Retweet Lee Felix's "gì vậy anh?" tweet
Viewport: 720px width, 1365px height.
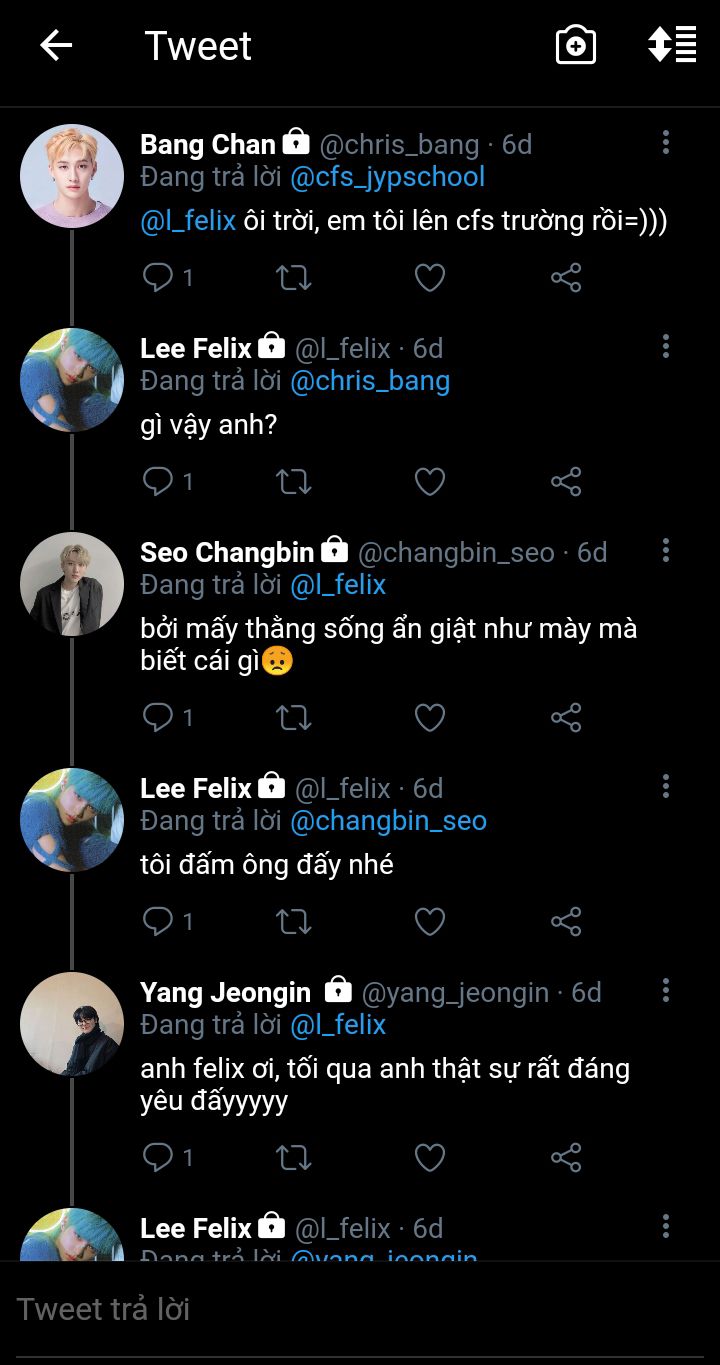[x=293, y=481]
